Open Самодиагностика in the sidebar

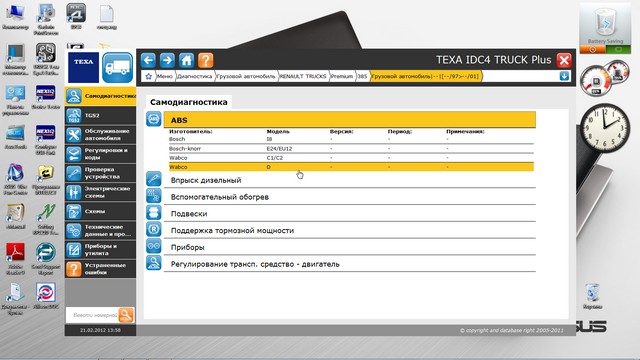pos(100,96)
